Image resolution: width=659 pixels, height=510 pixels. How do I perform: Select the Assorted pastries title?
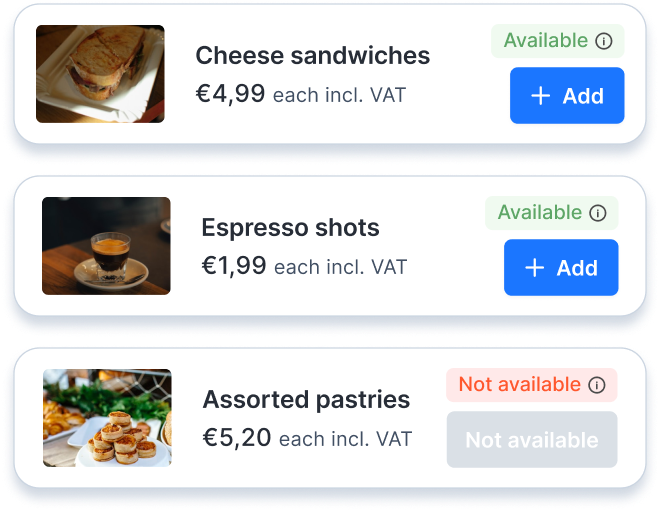306,400
